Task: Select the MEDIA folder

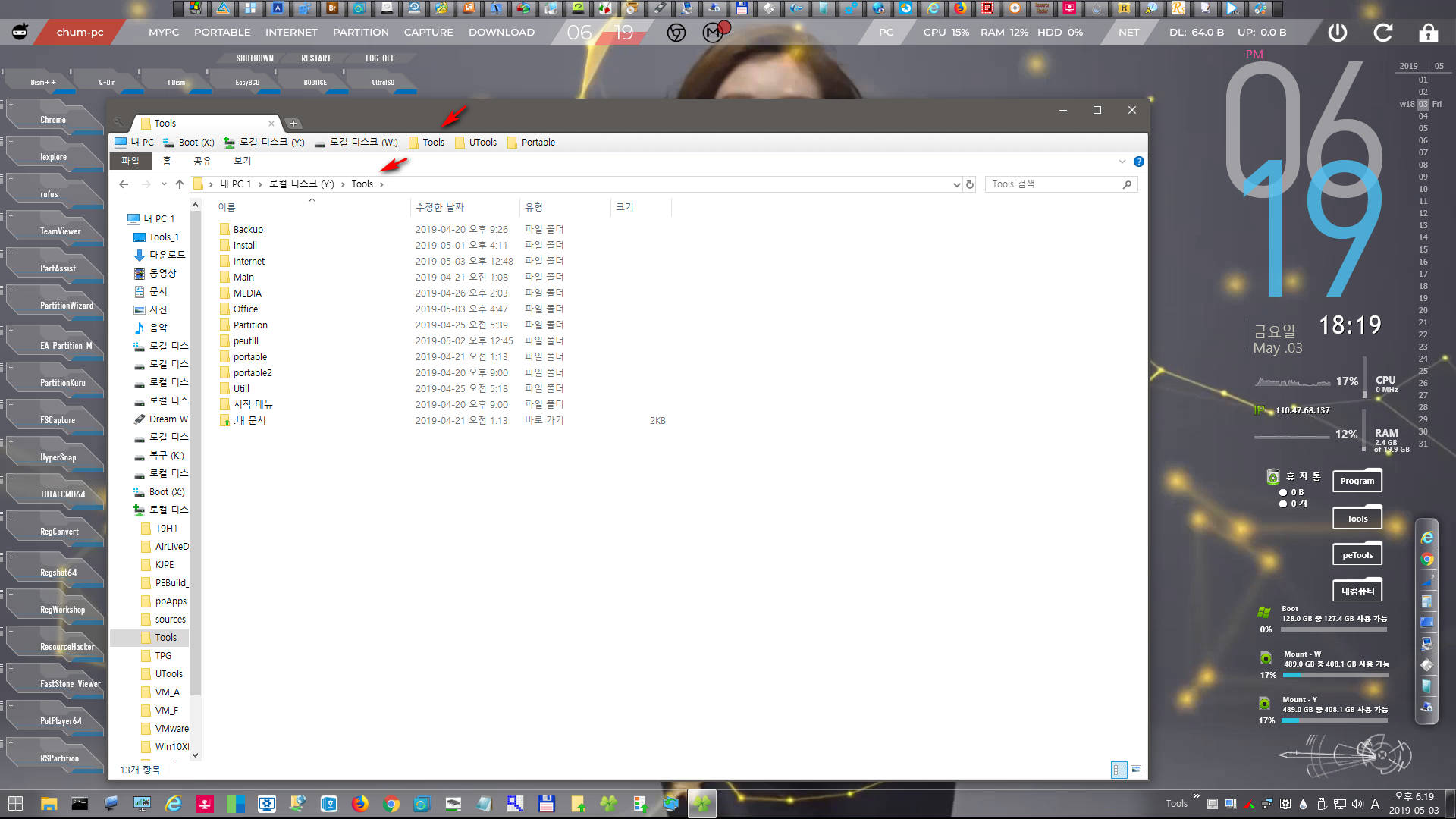Action: [247, 293]
